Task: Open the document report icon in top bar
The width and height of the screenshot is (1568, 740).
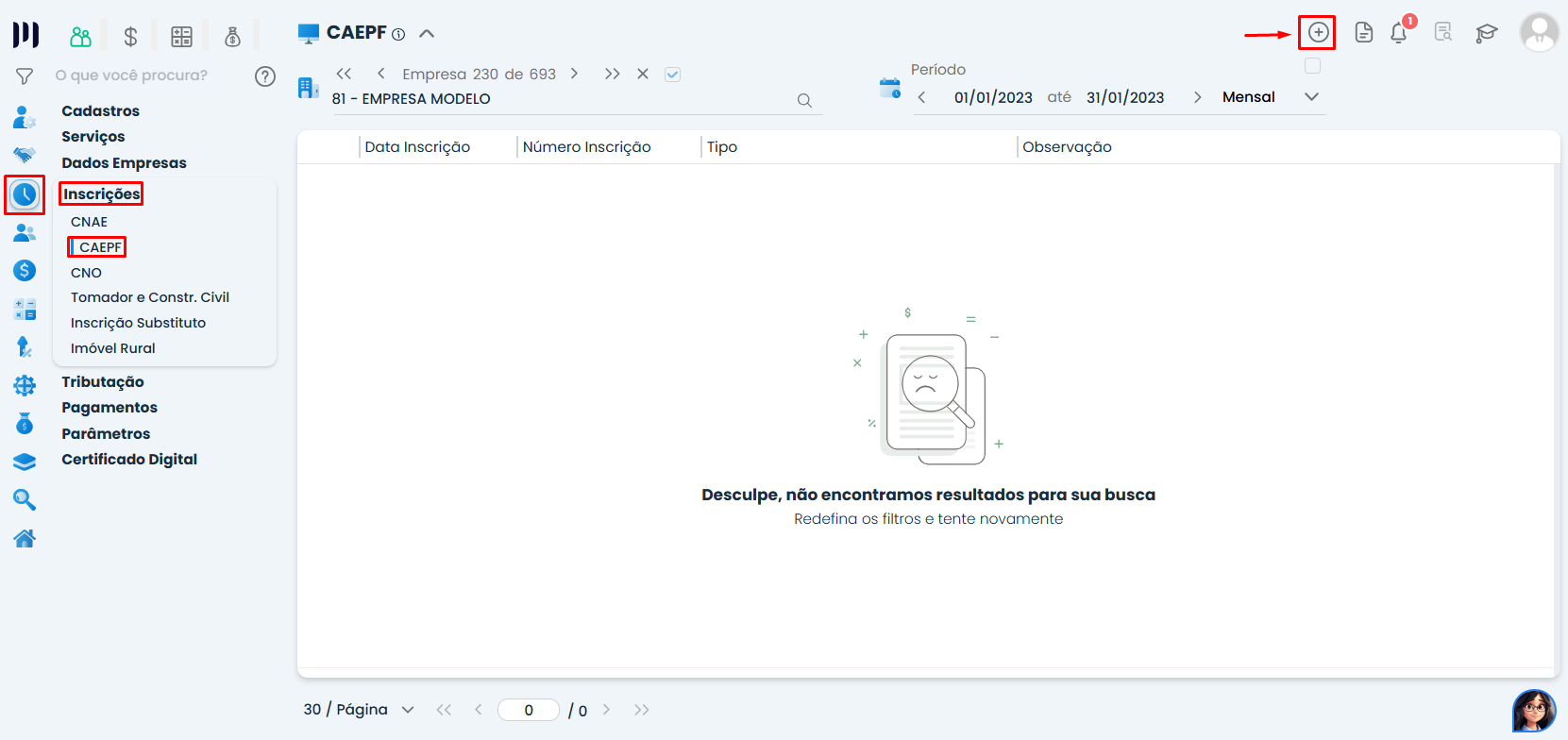Action: coord(1363,33)
